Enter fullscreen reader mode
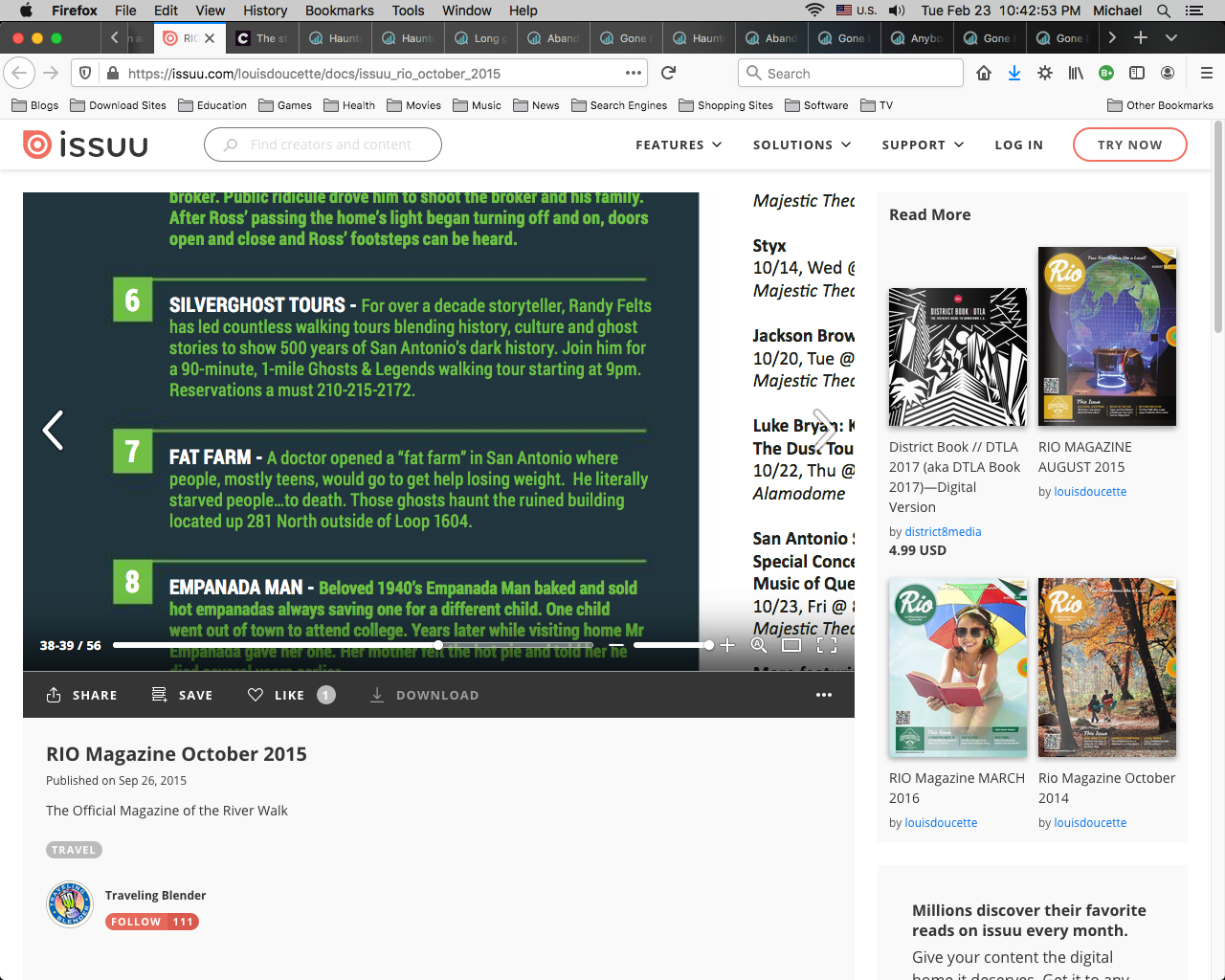1225x980 pixels. click(x=827, y=645)
